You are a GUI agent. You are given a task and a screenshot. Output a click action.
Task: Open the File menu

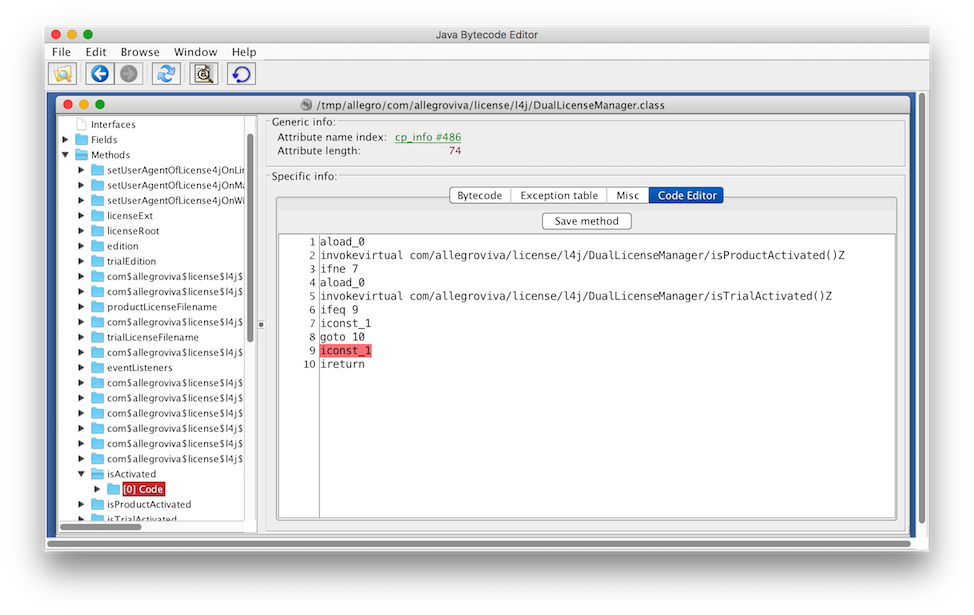[61, 52]
